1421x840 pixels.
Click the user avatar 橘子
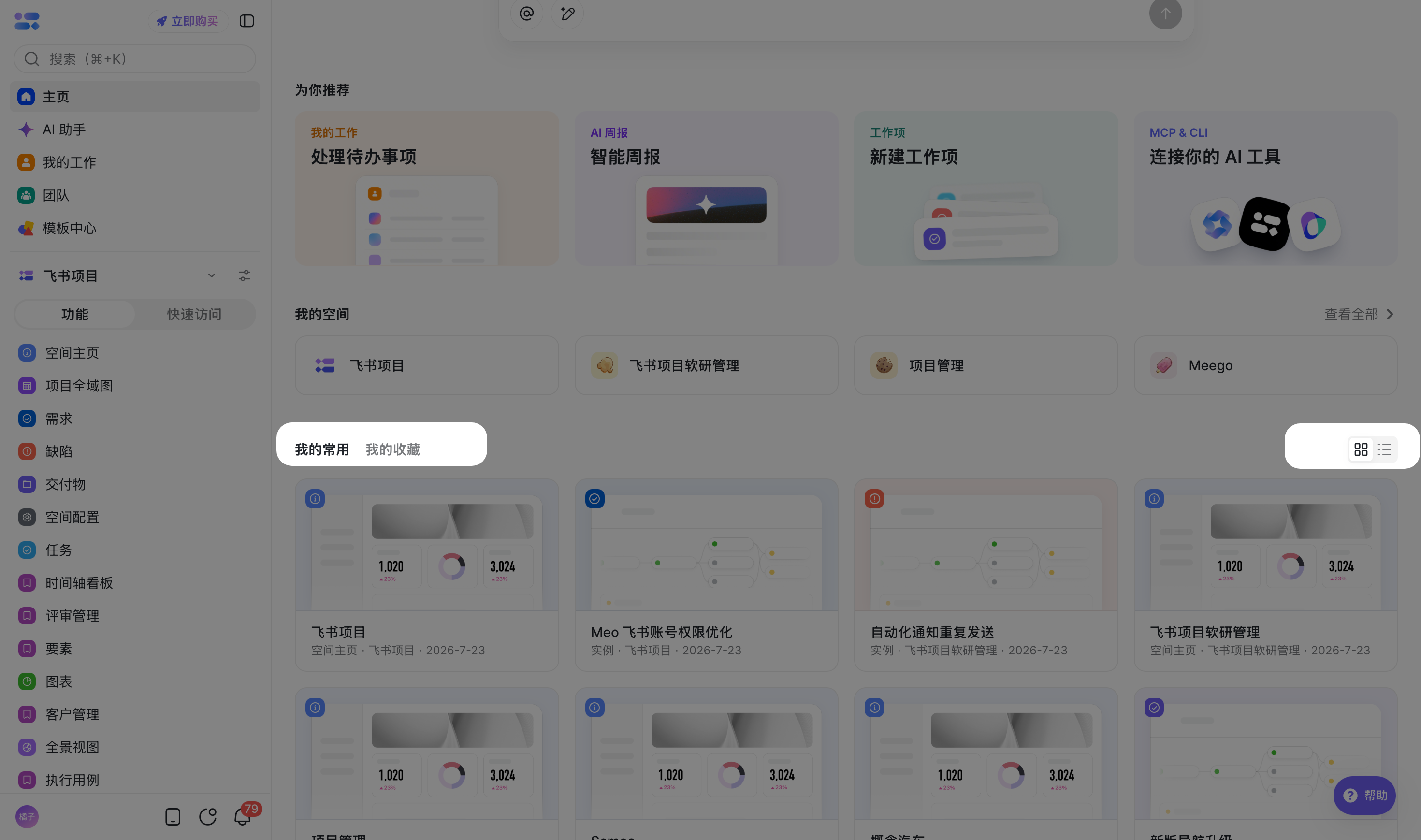point(27,816)
